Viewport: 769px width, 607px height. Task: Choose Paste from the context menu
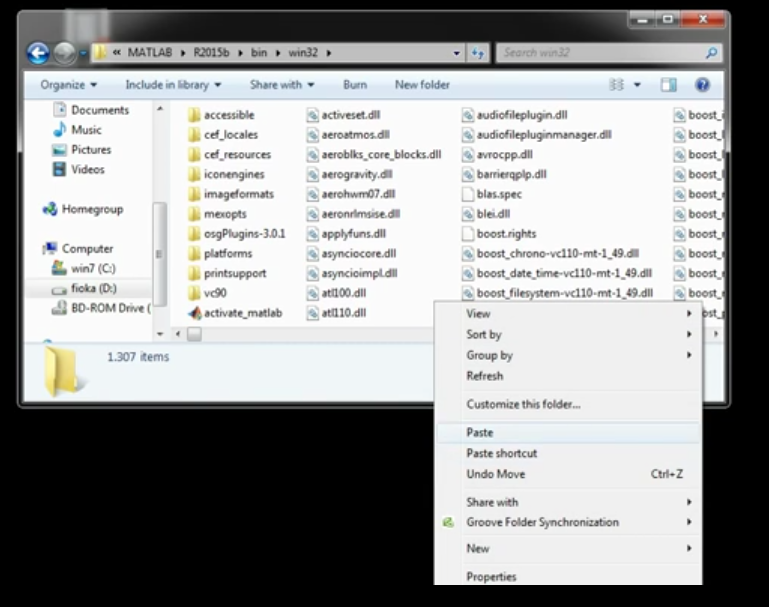(x=568, y=433)
